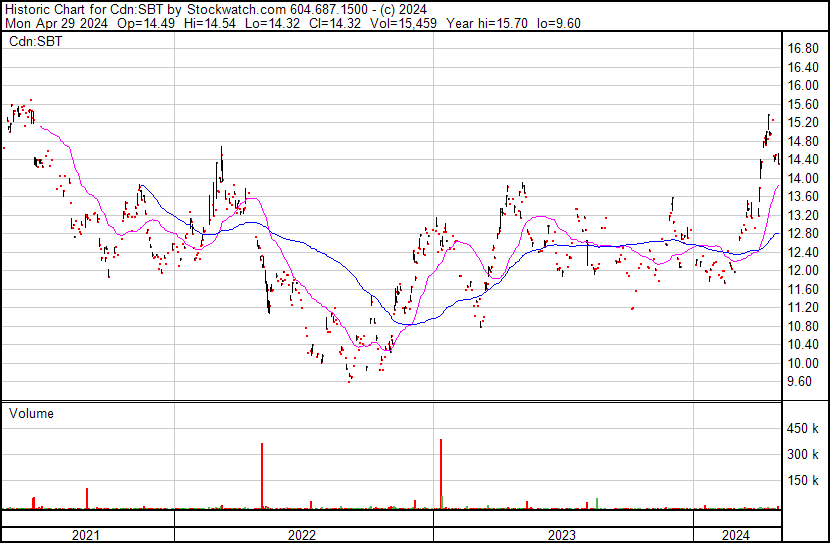
Task: Click the 150 k volume axis label
Action: [x=803, y=480]
